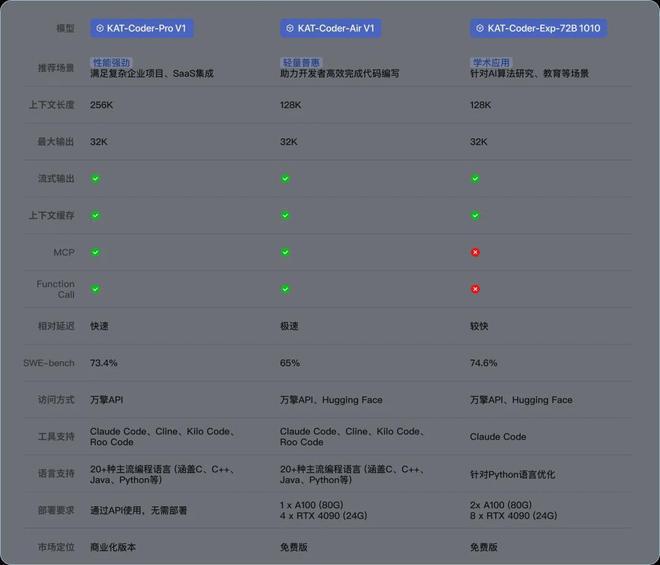Click the green check for 流式输出 under KAT-Coder-Pro V1
This screenshot has height=565, width=660.
coord(96,179)
